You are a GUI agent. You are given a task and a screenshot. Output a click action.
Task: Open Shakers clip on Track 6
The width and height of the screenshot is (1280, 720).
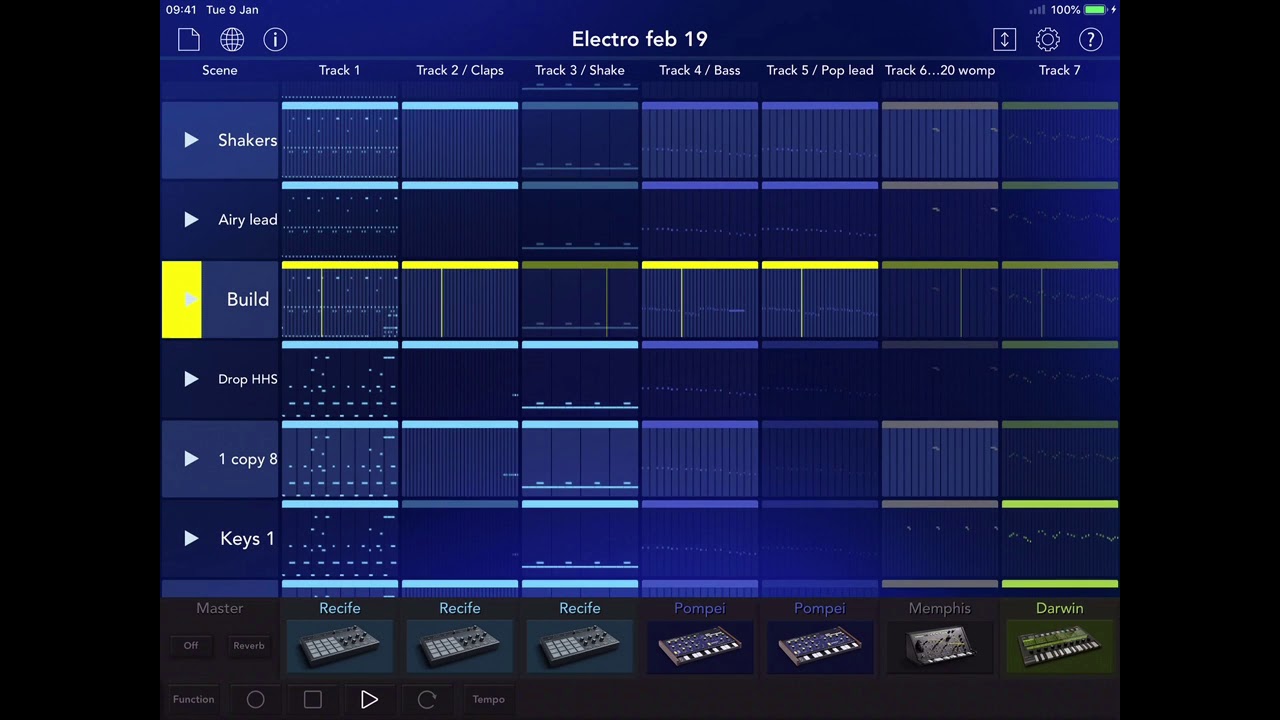(940, 140)
